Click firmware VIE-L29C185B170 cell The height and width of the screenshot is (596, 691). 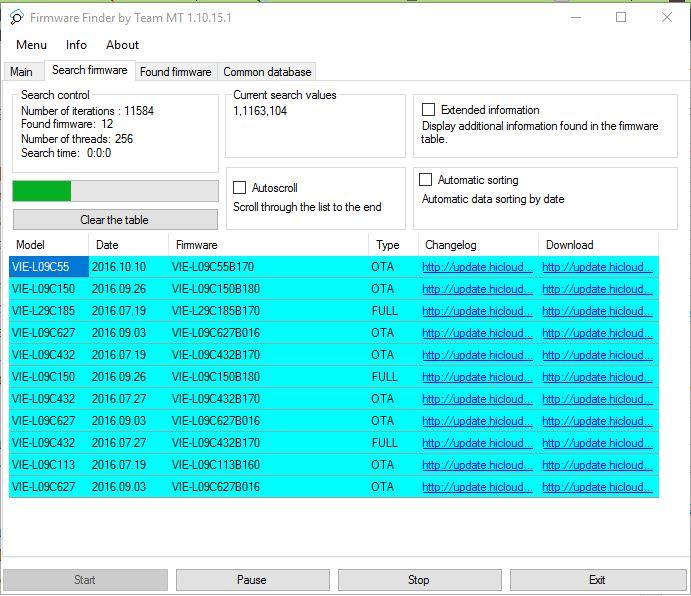(268, 311)
